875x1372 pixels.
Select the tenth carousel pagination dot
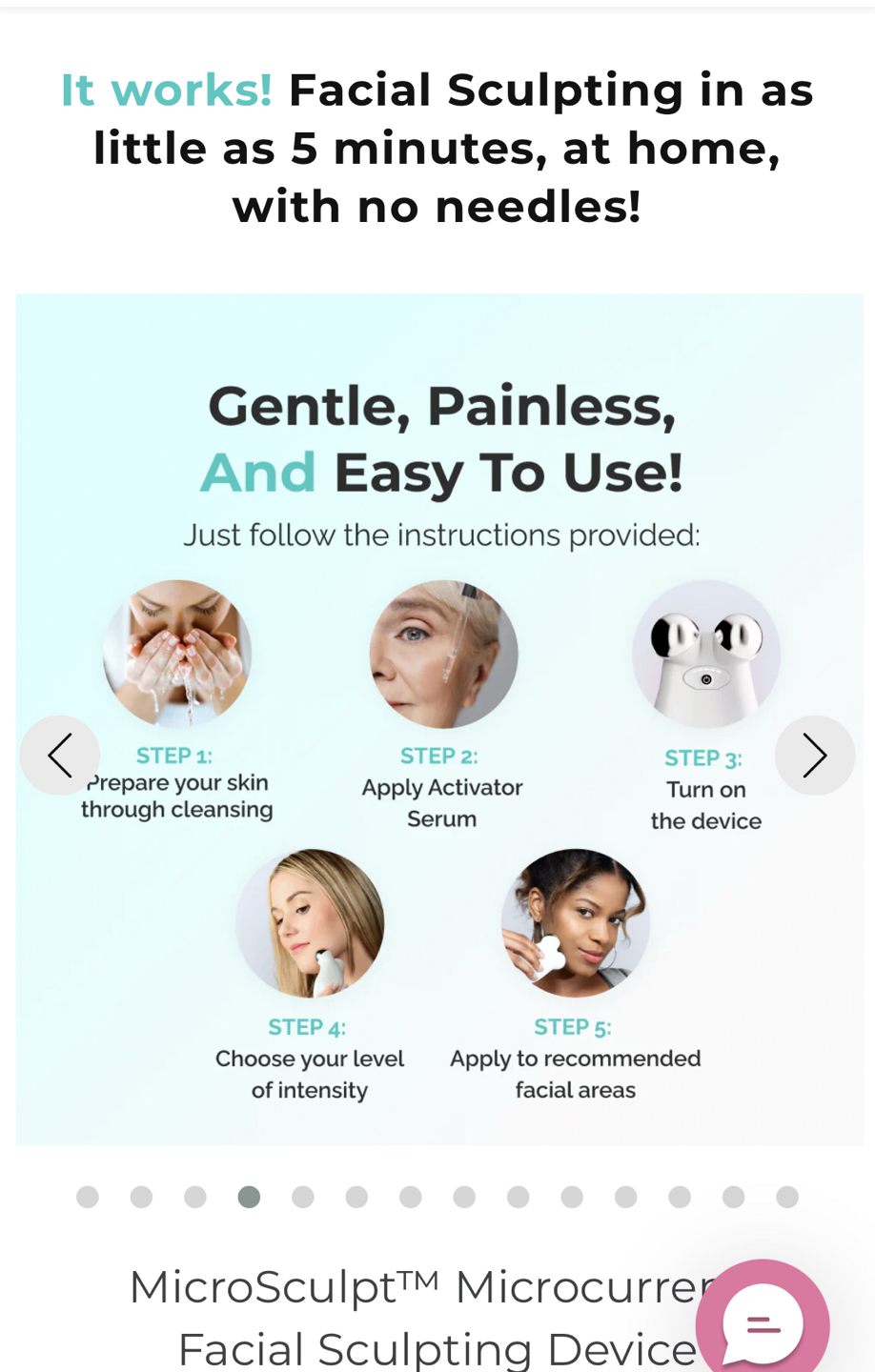572,1197
